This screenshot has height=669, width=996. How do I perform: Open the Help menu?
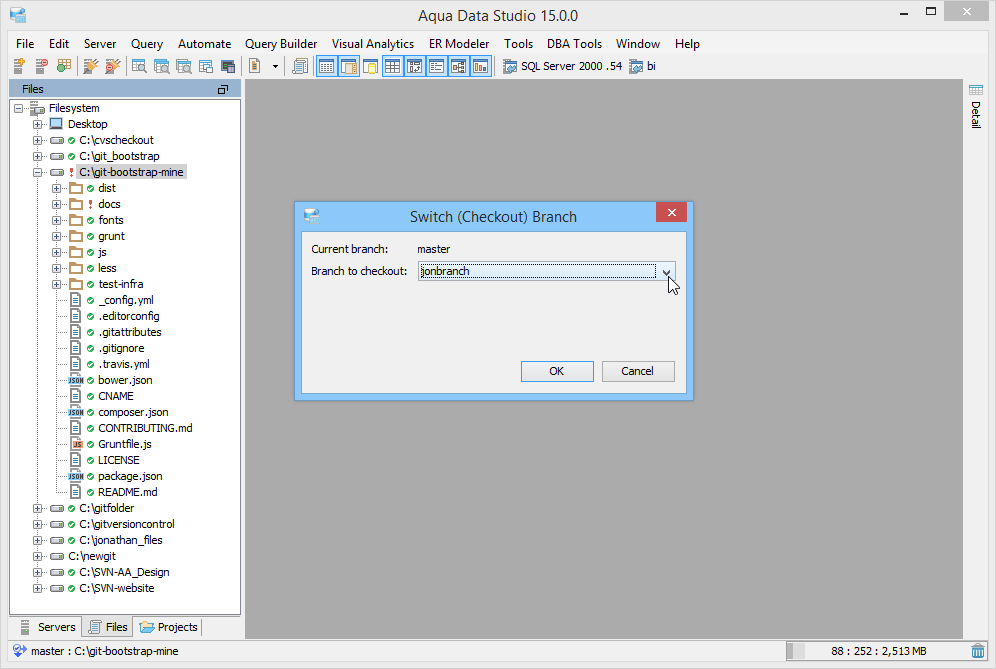[687, 44]
